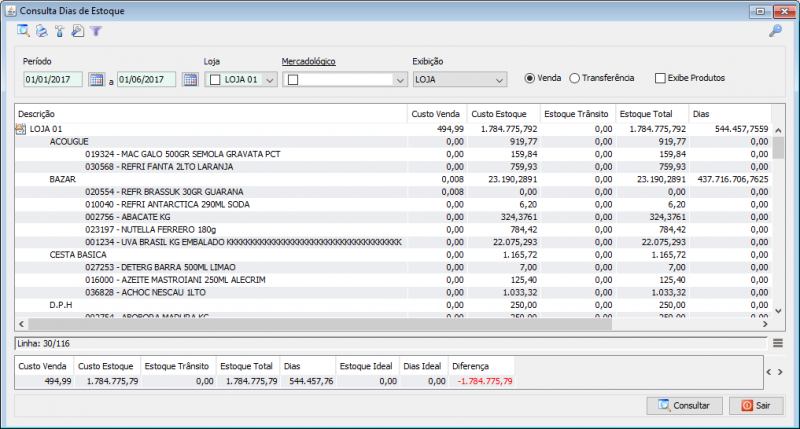This screenshot has height=429, width=800.
Task: Click the red Diferença value -1.784.775,79
Action: pos(485,382)
